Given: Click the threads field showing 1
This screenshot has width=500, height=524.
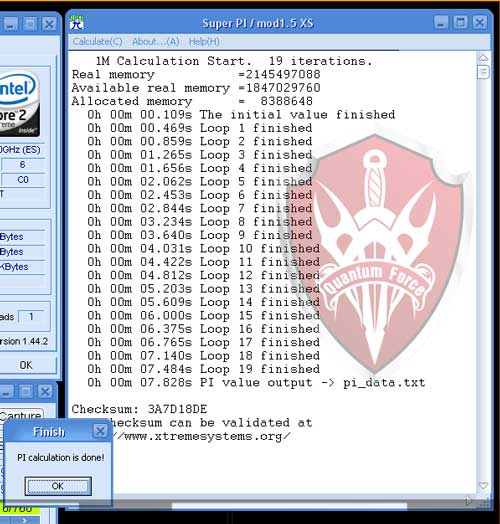Looking at the screenshot, I should [31, 316].
